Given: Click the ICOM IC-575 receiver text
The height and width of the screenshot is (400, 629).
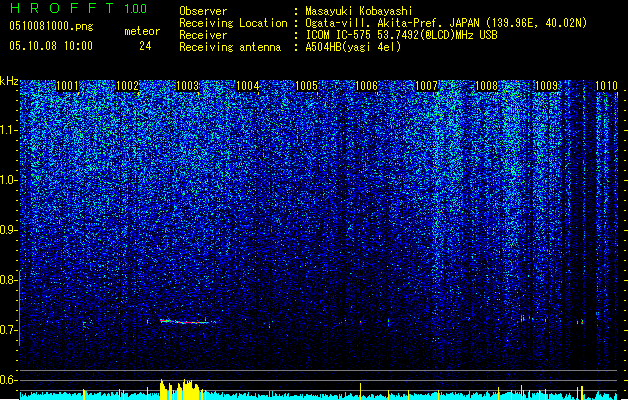Looking at the screenshot, I should tap(401, 35).
